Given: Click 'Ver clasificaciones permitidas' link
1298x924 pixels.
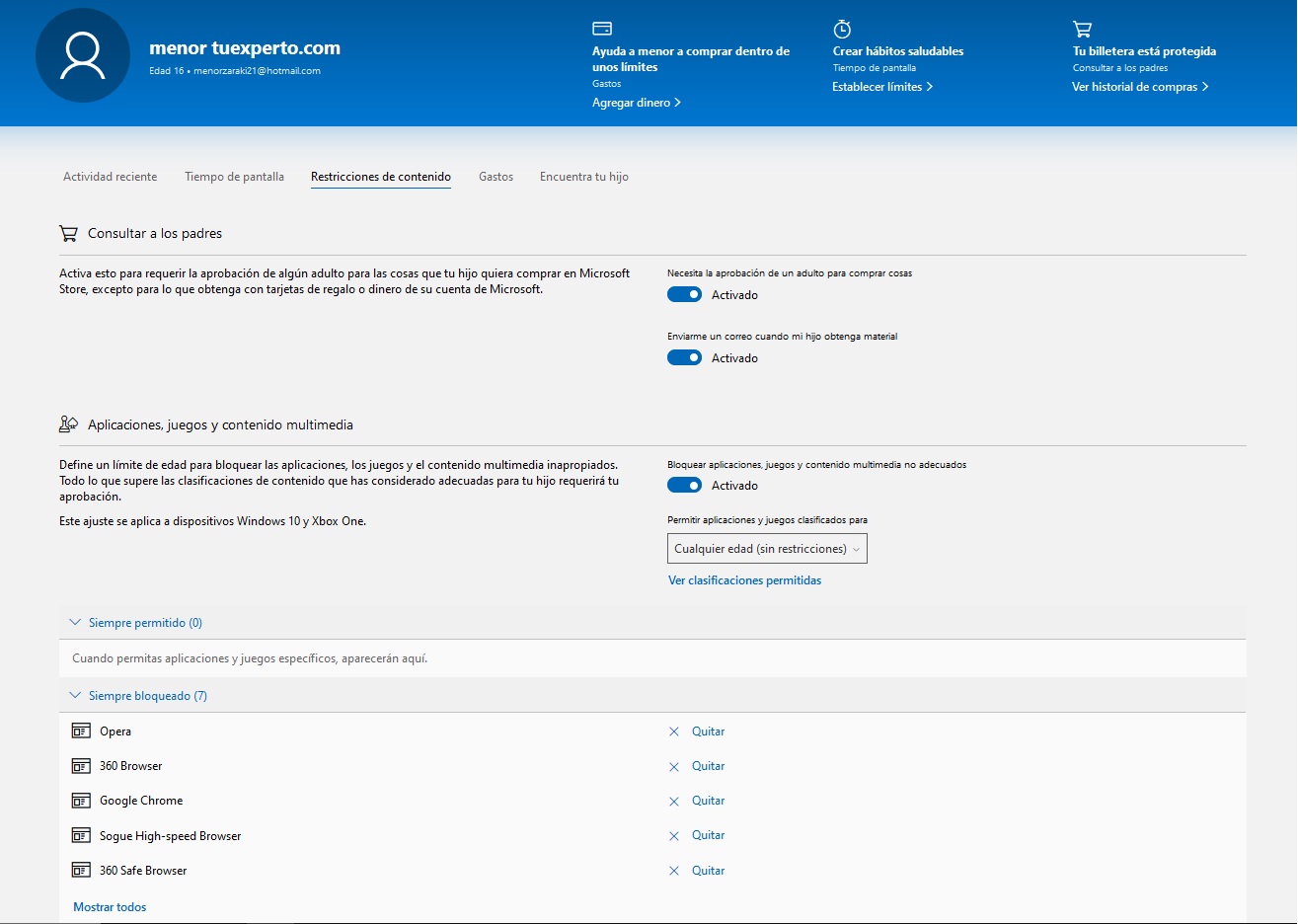Looking at the screenshot, I should tap(744, 580).
